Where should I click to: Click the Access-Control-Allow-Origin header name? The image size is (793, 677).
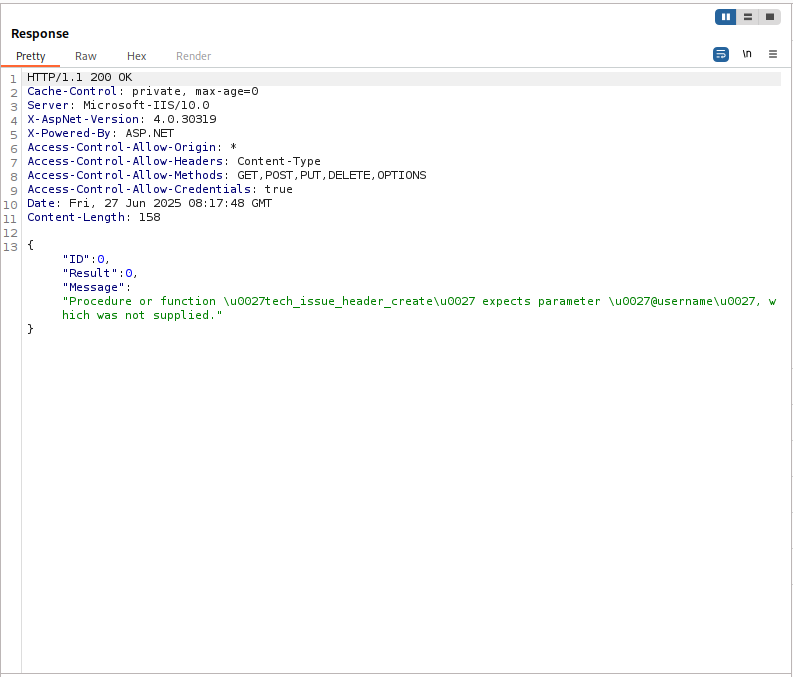coord(121,147)
